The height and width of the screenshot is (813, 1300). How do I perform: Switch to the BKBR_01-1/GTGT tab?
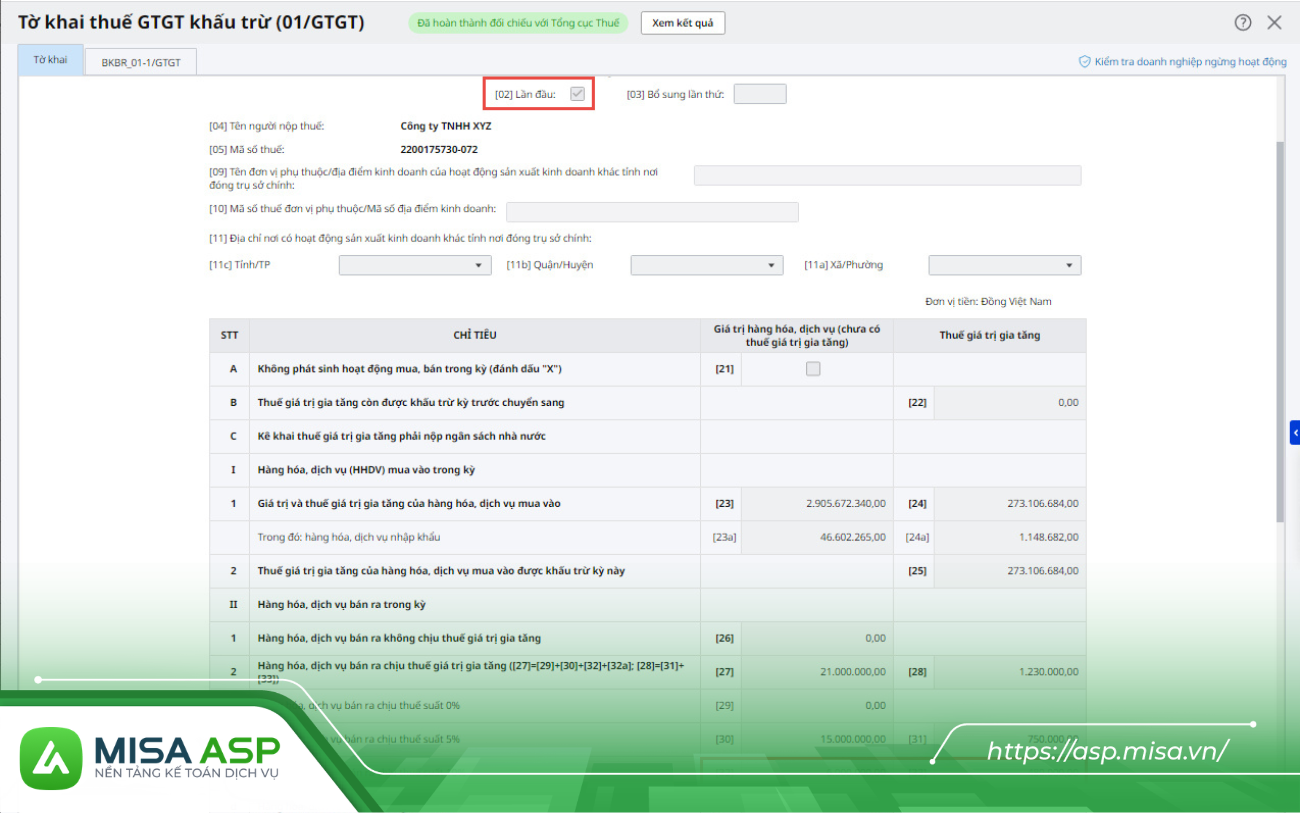pos(141,62)
